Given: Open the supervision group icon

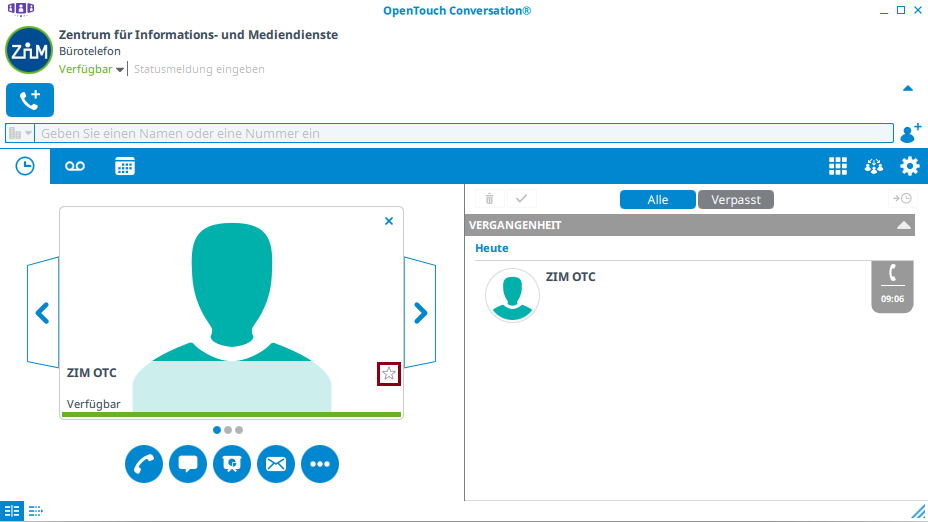Looking at the screenshot, I should tap(874, 167).
